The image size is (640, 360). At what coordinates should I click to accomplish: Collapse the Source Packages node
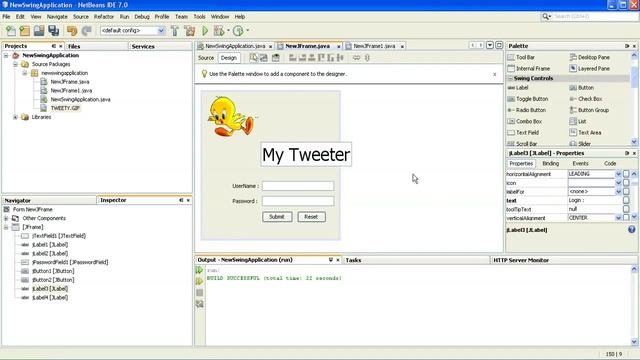[16, 64]
